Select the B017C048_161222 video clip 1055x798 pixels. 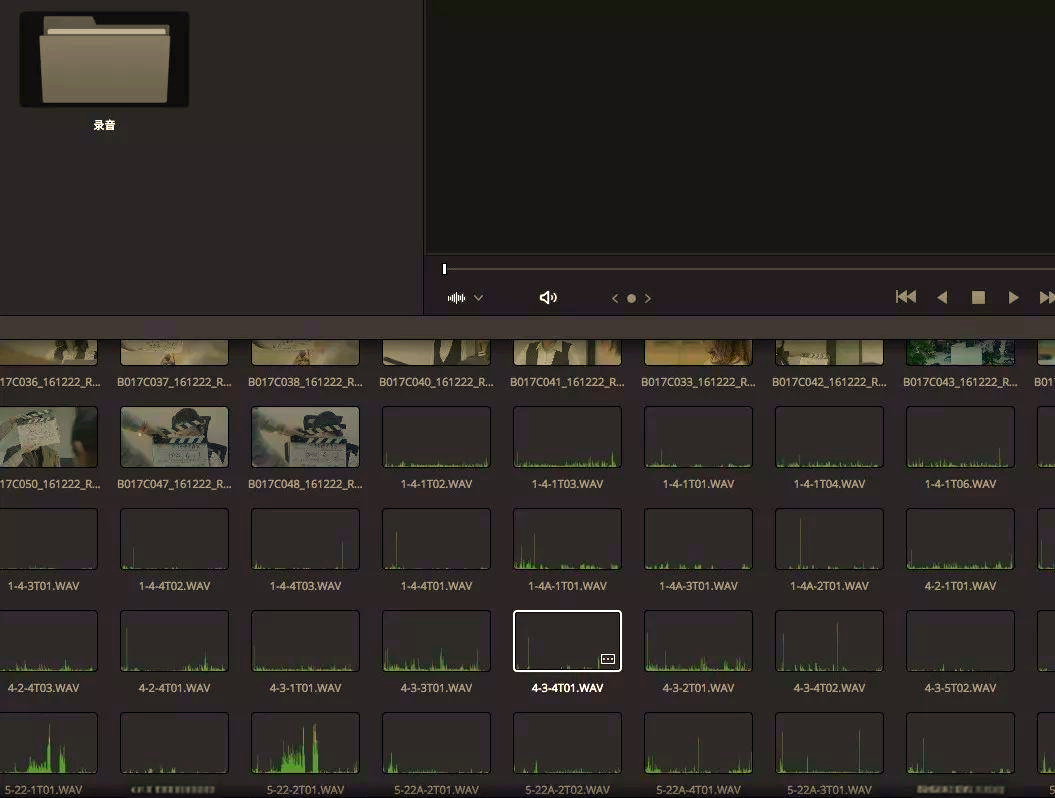(x=305, y=437)
